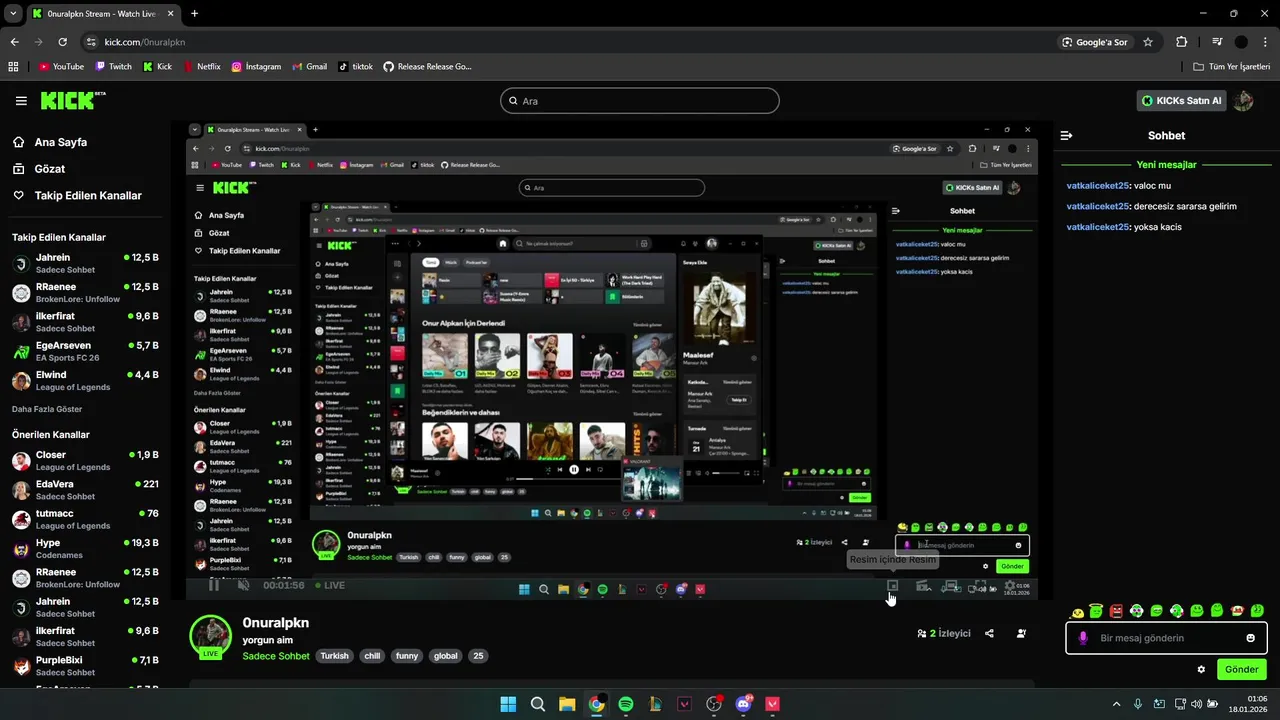Viewport: 1280px width, 720px height.
Task: Open Hype Codenames channel
Action: 85,549
